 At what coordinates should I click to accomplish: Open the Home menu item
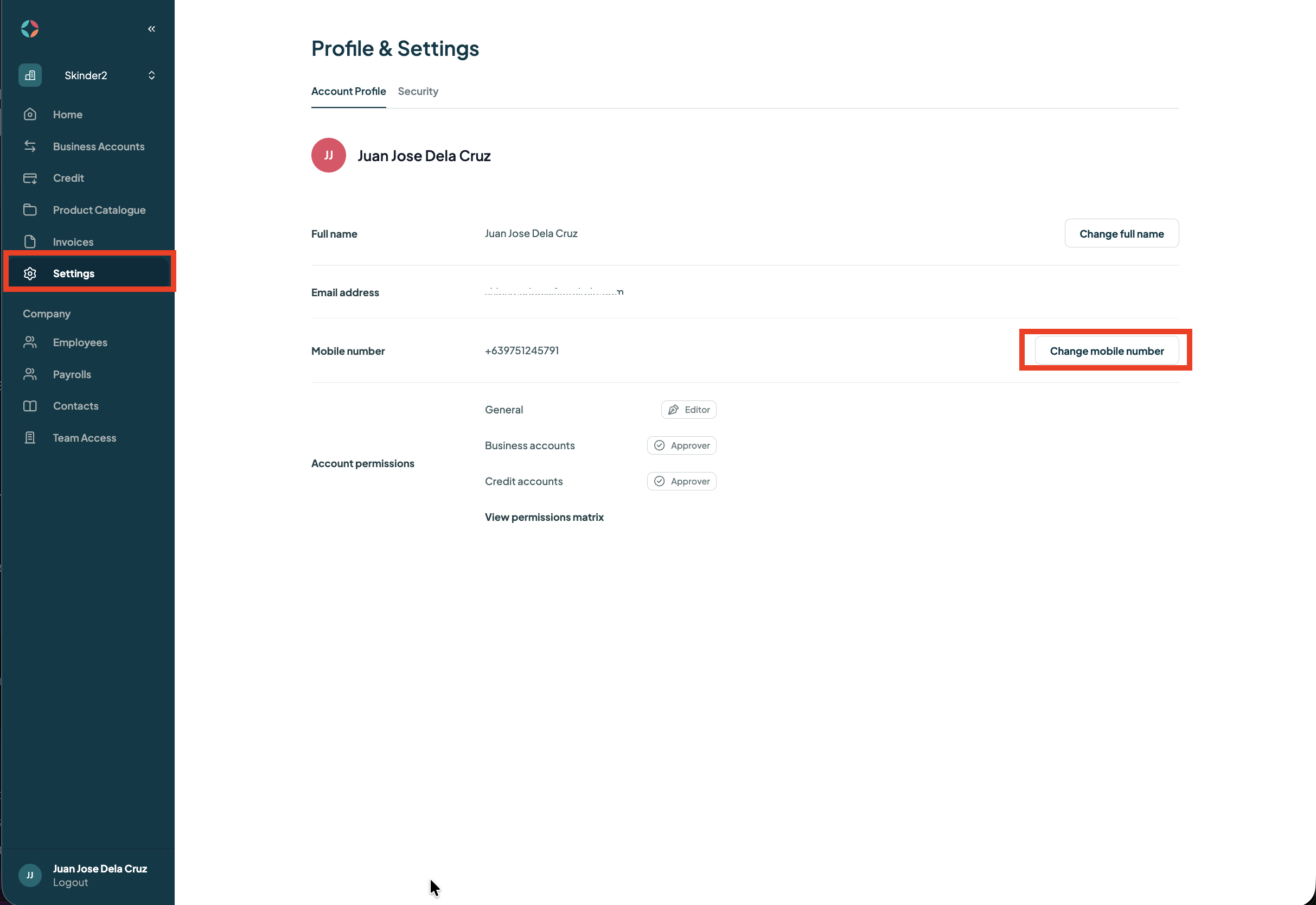88,114
